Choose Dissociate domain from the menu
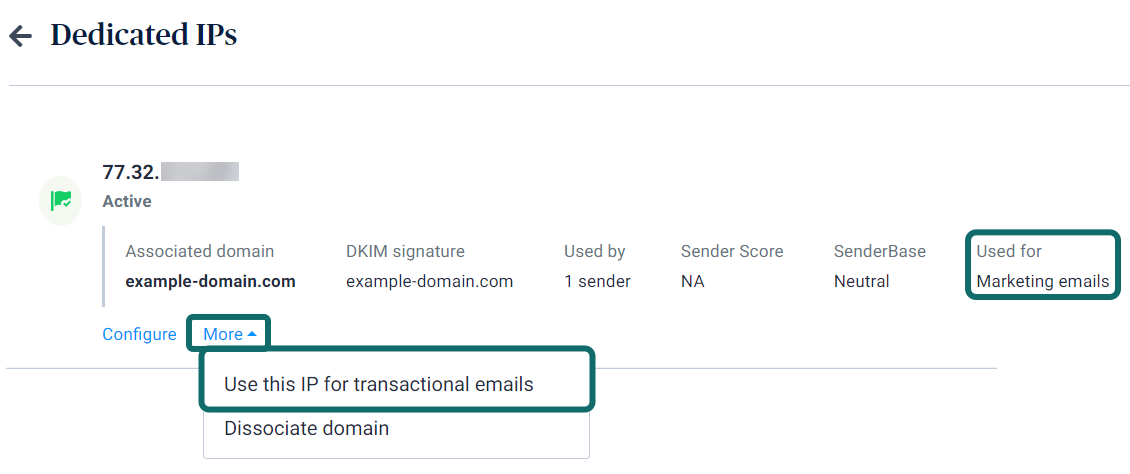This screenshot has width=1130, height=474. 306,429
